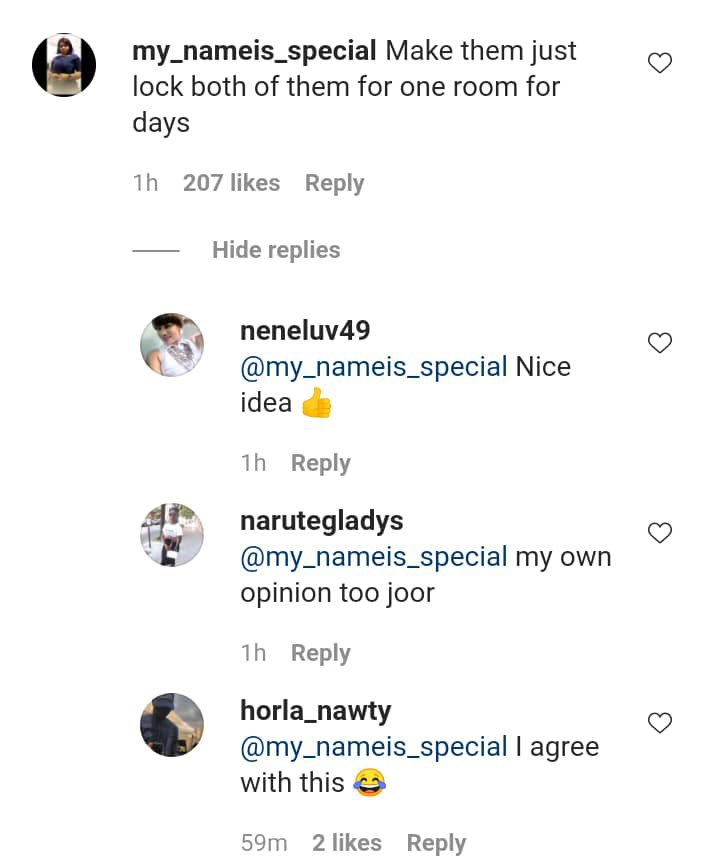720x865 pixels.
Task: Like the my_nameis_special comment with the heart
Action: pyautogui.click(x=659, y=64)
